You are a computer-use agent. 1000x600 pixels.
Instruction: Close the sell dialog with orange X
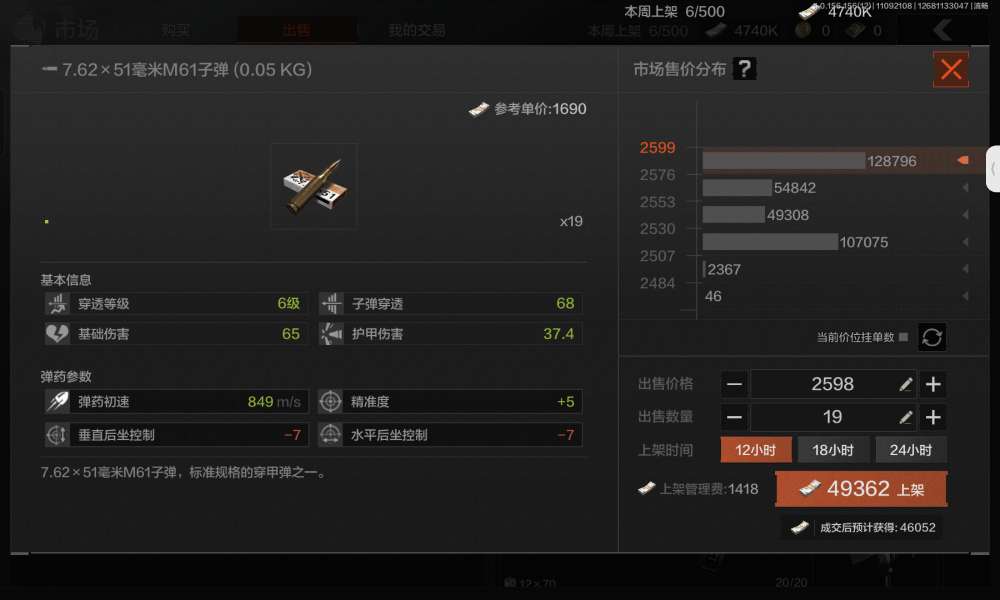951,69
